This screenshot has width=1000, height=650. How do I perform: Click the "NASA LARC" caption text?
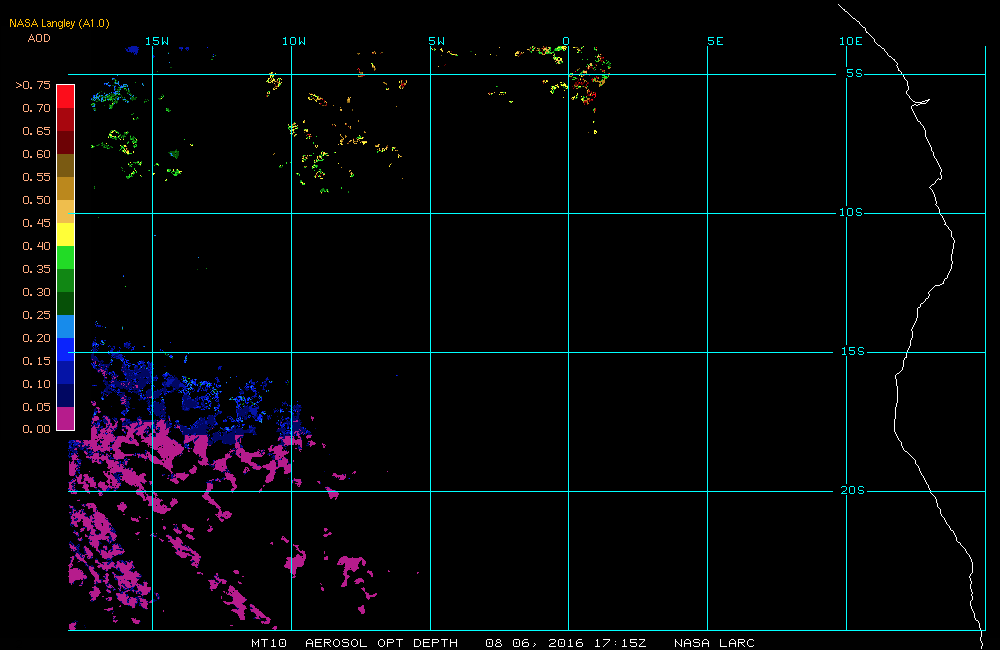[x=714, y=643]
